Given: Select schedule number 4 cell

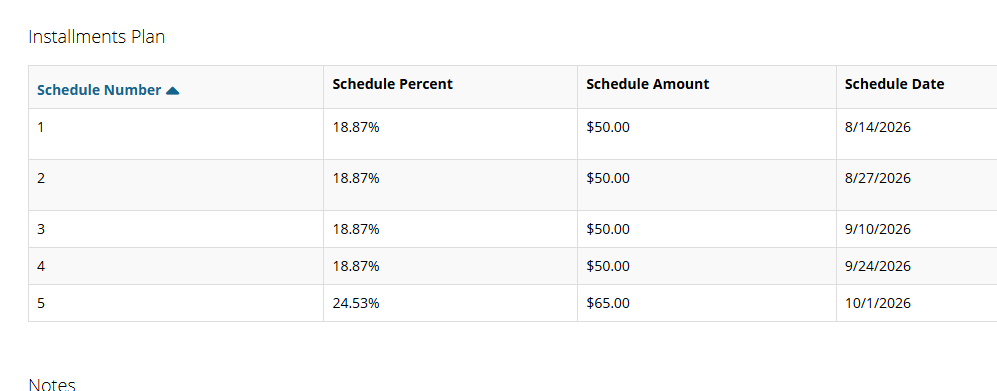Looking at the screenshot, I should point(176,266).
